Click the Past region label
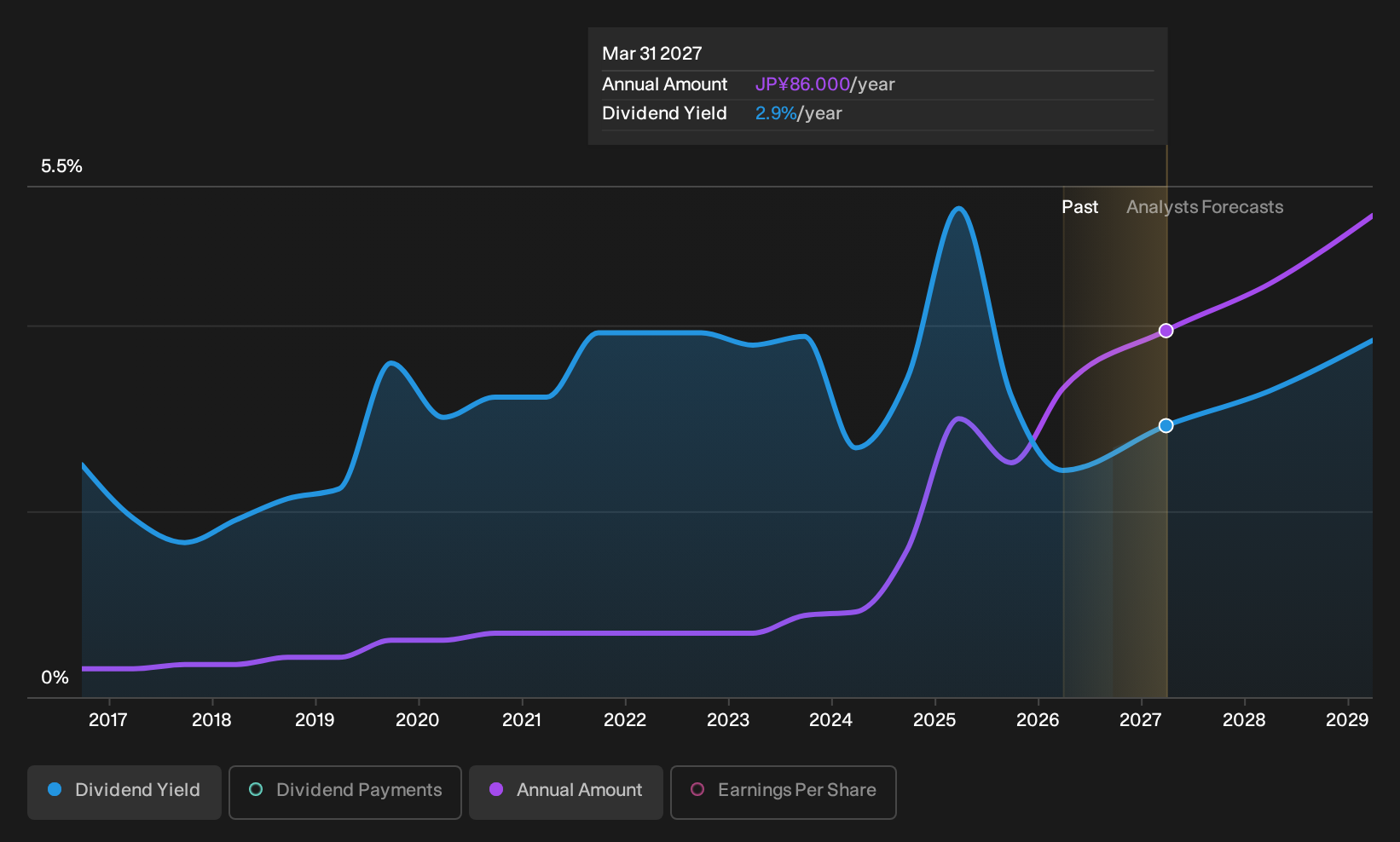The height and width of the screenshot is (842, 1400). (x=1079, y=207)
